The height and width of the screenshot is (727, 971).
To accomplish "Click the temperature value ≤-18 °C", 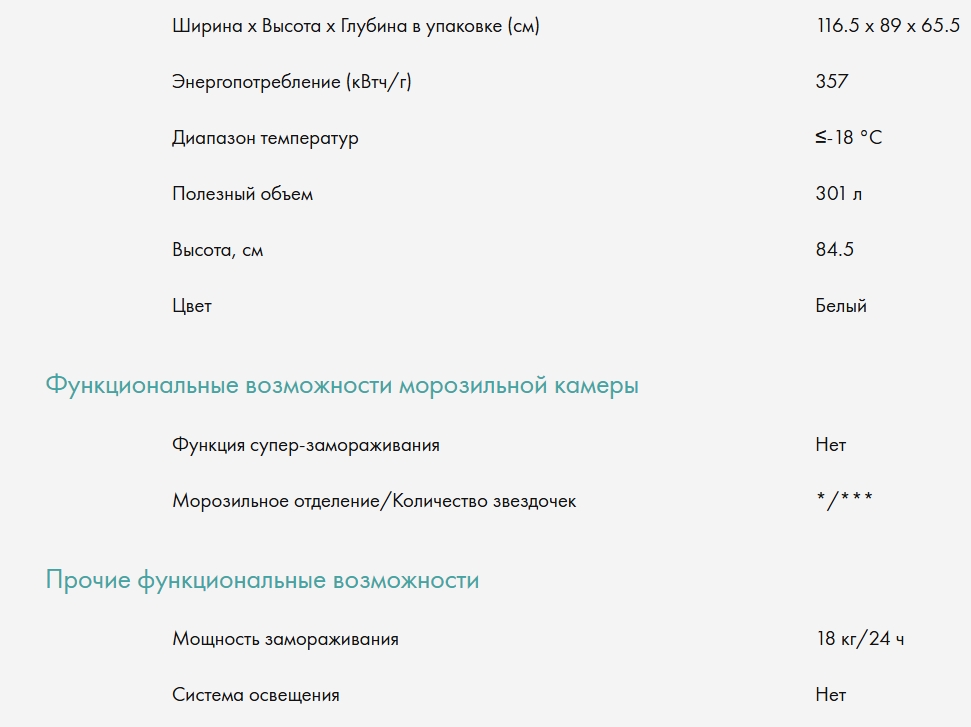I will point(849,138).
